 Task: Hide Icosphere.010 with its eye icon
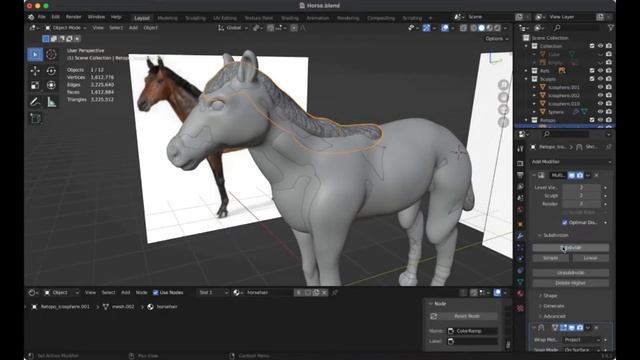pyautogui.click(x=600, y=103)
